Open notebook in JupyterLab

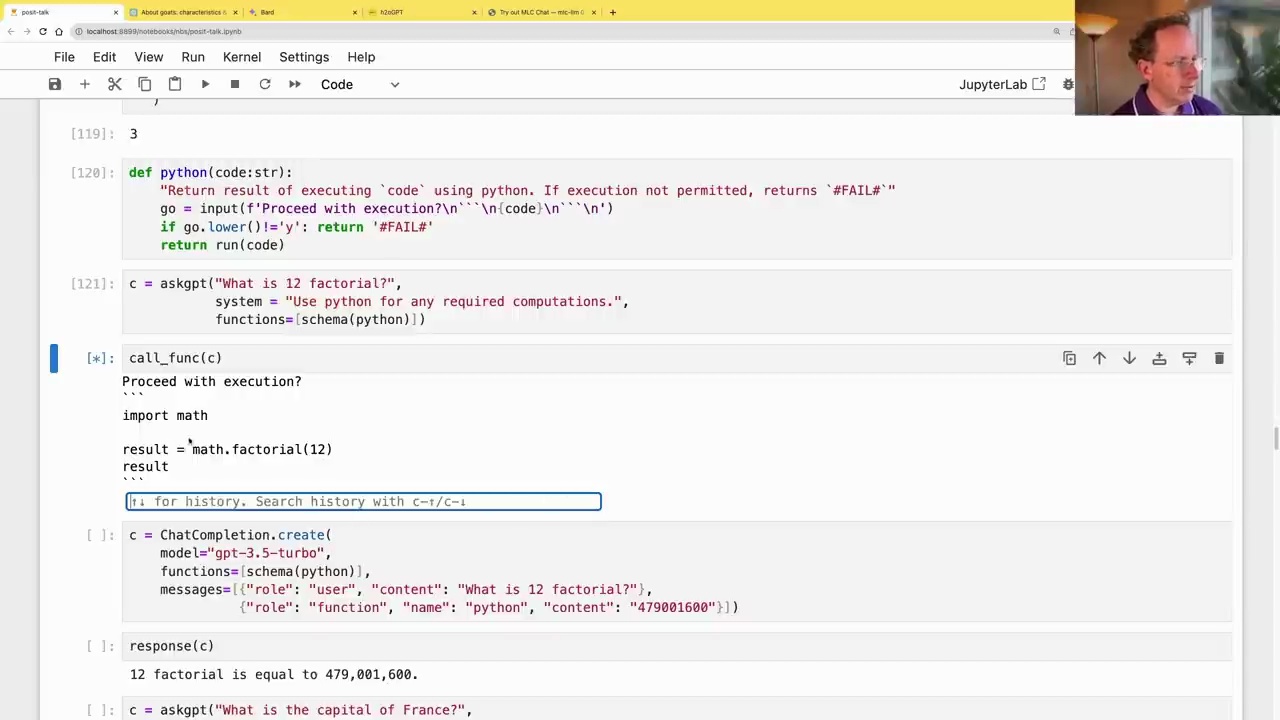tap(1002, 84)
